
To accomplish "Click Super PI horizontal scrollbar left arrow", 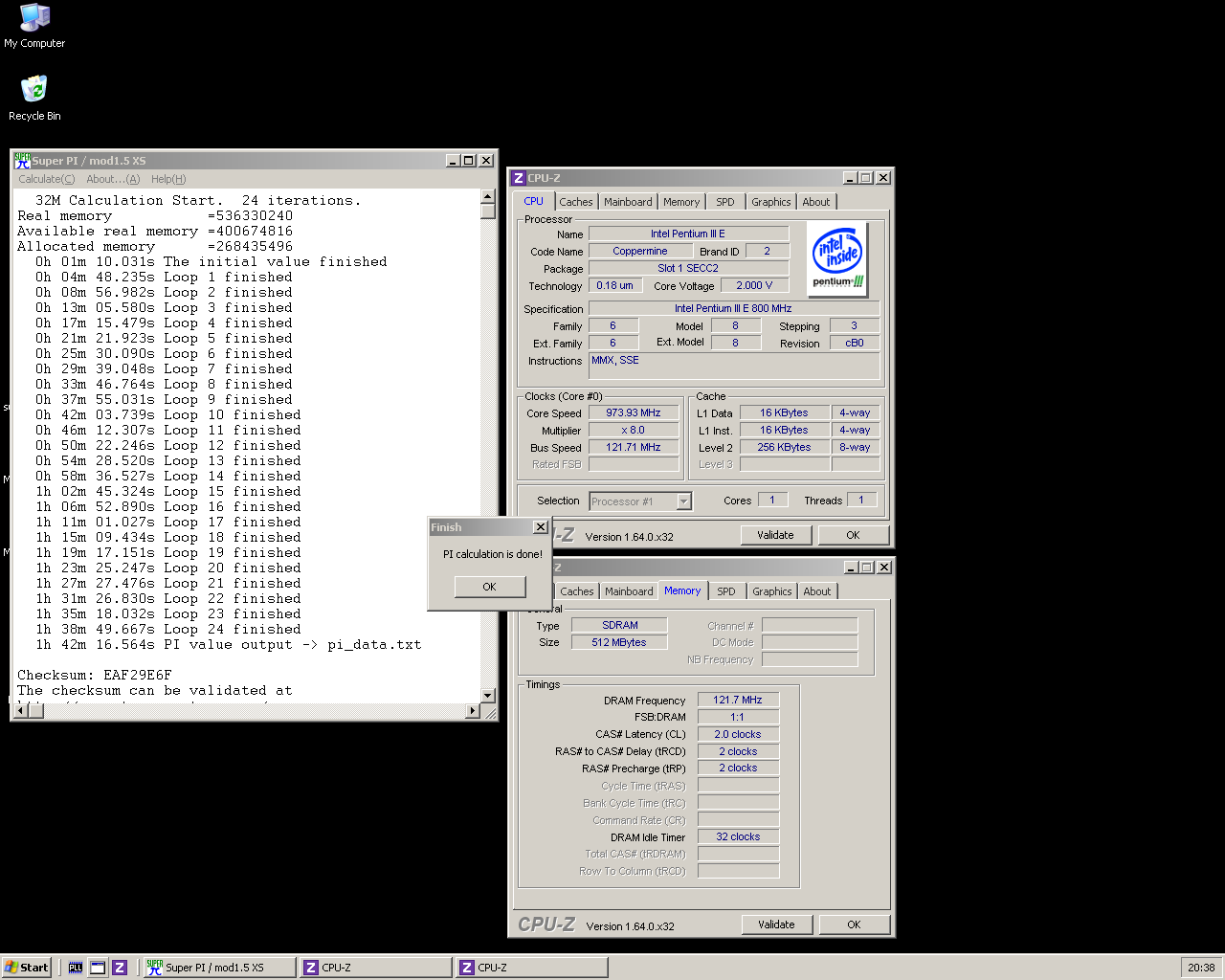I will (x=22, y=711).
